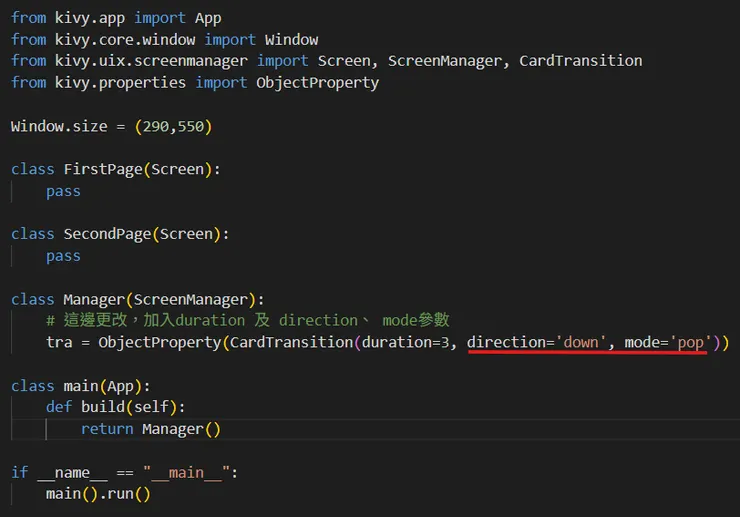Click 'duration=3' argument

(405, 342)
